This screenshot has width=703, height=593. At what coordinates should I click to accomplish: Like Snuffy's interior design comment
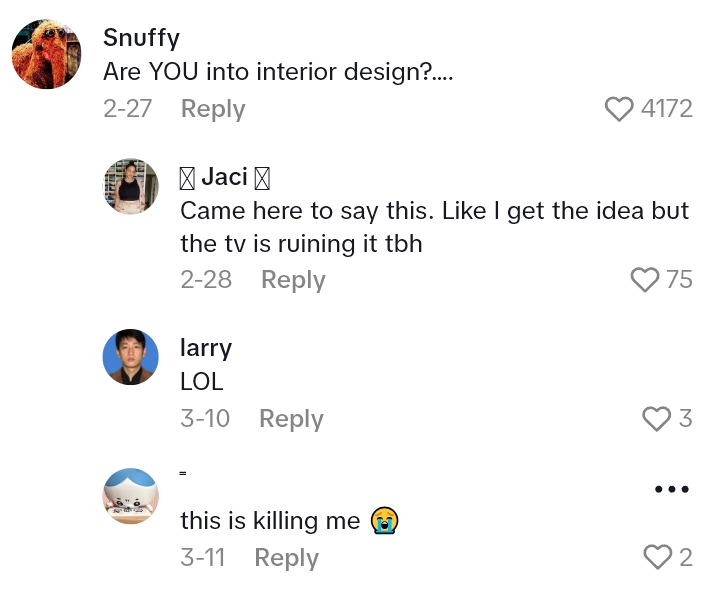click(621, 109)
